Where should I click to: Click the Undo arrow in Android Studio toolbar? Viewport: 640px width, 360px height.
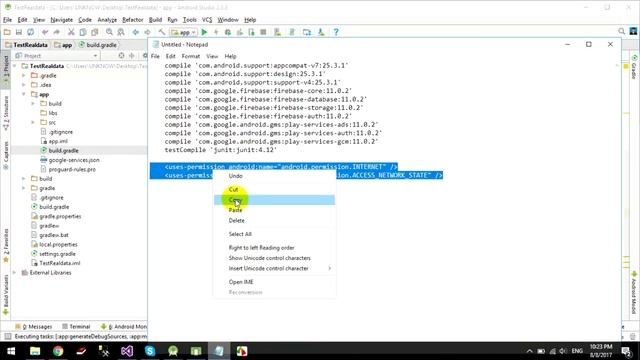pyautogui.click(x=45, y=32)
